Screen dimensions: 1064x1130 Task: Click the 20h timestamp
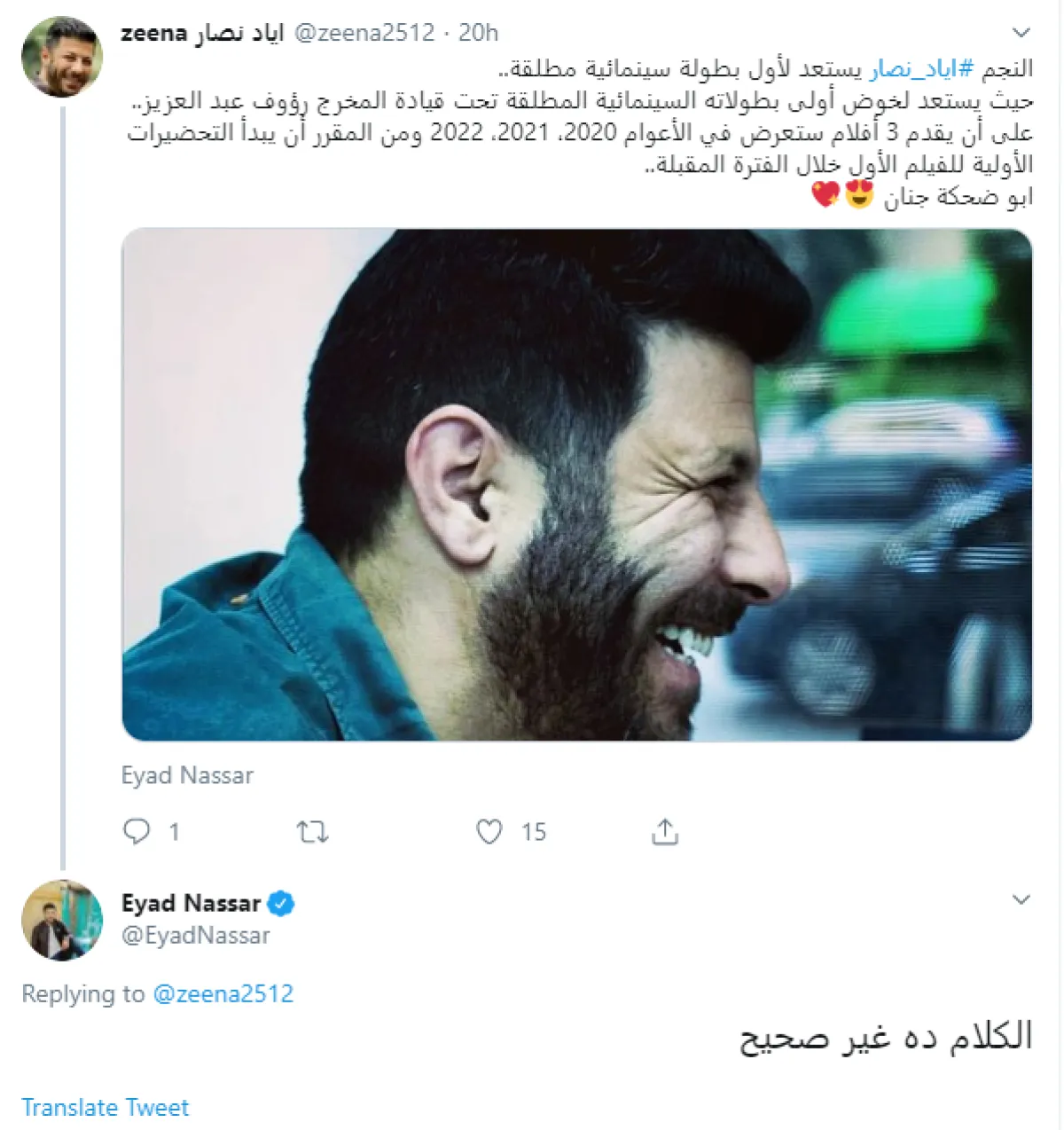[x=479, y=33]
